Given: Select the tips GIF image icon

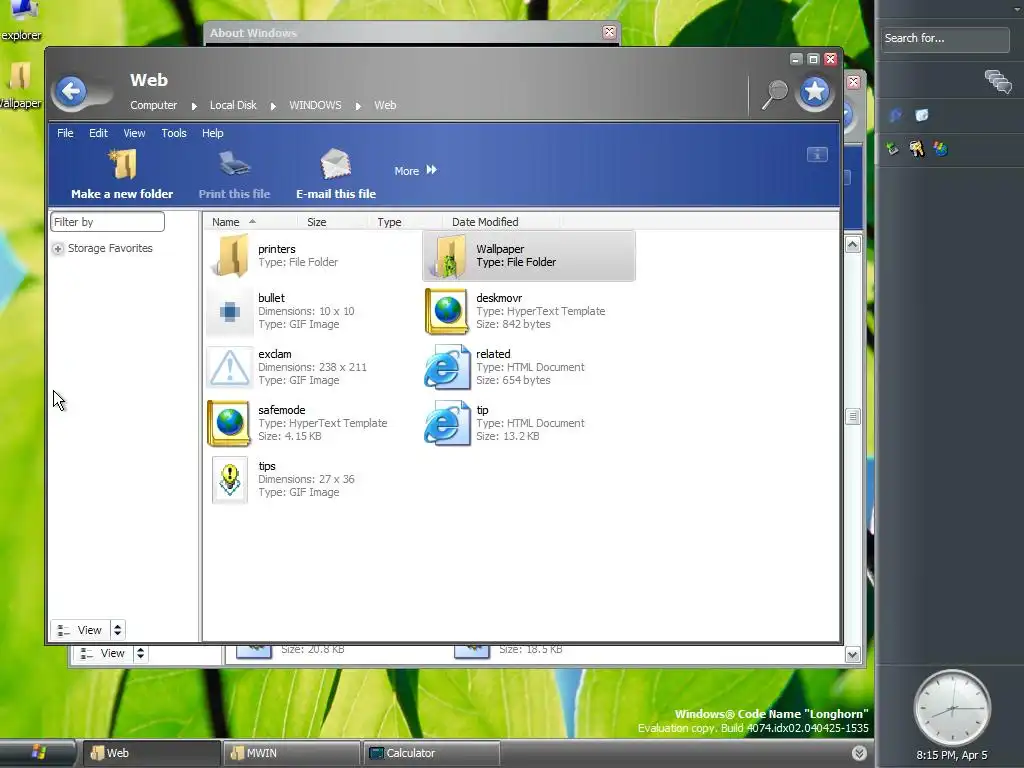Looking at the screenshot, I should pos(229,480).
